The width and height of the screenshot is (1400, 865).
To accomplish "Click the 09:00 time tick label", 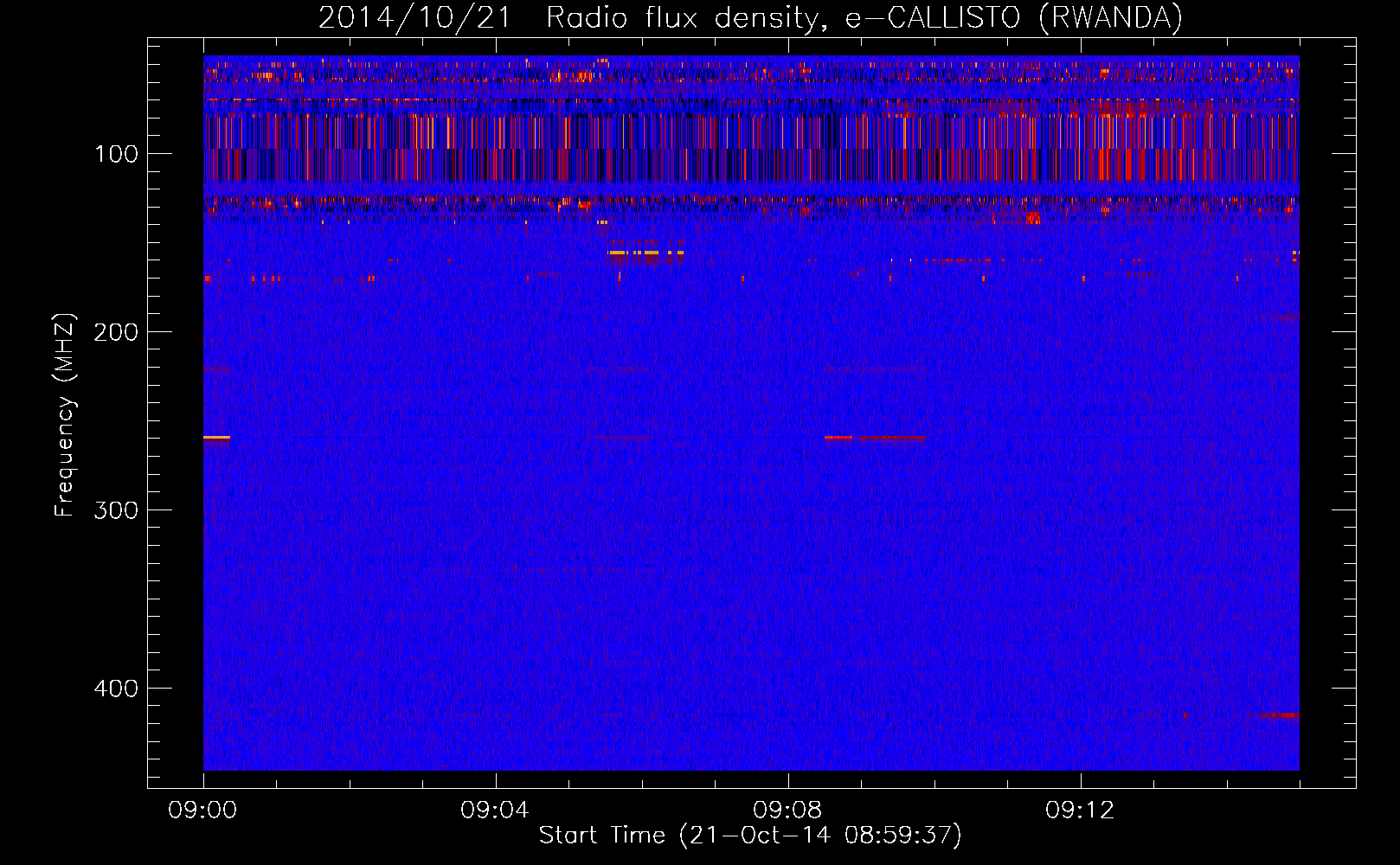I will click(x=202, y=811).
